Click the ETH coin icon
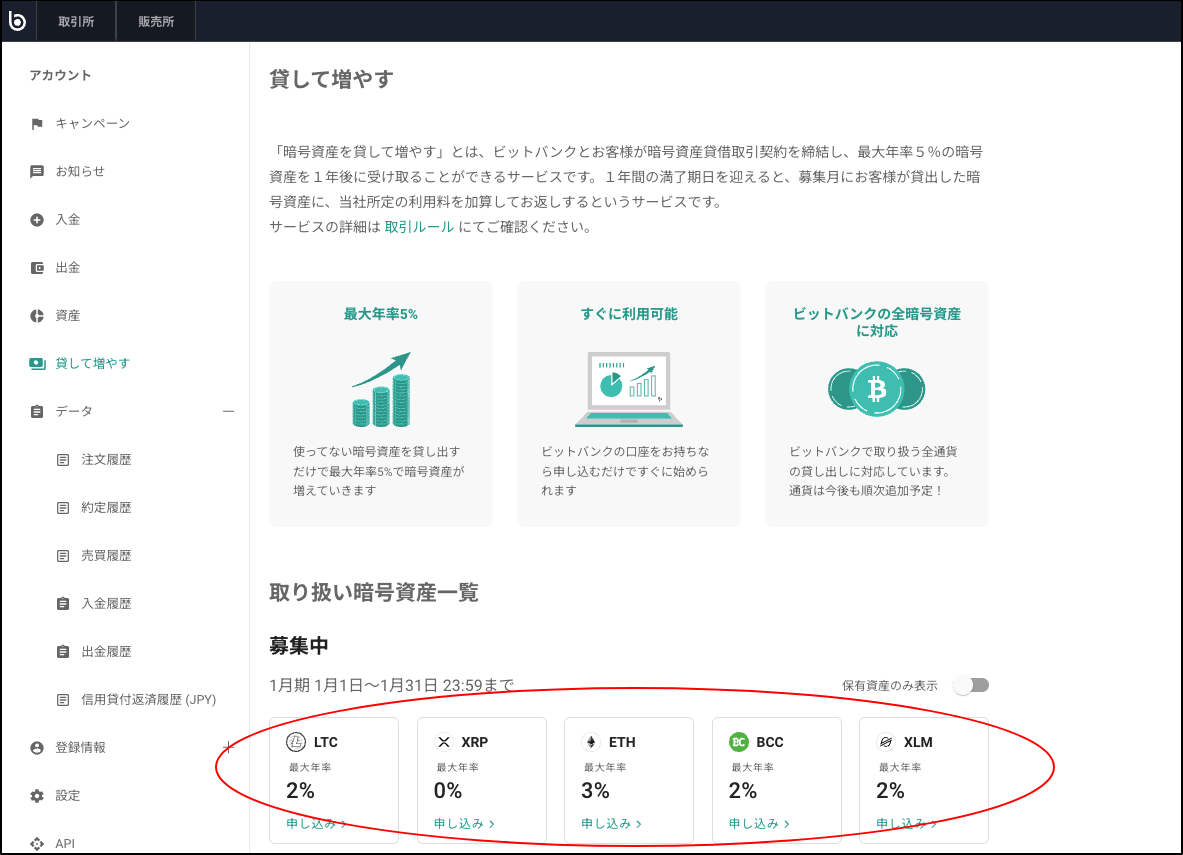This screenshot has width=1183, height=855. tap(591, 743)
